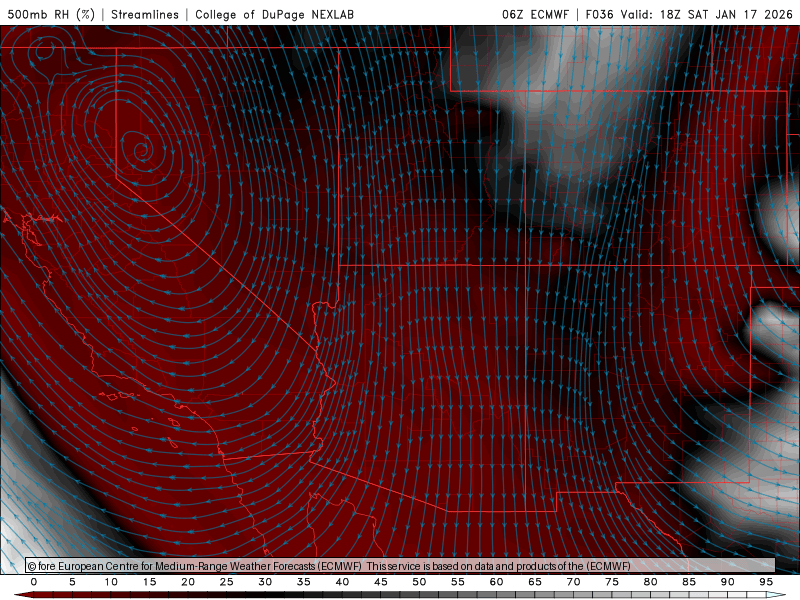Select the 'Streamlines' label in the header
This screenshot has height=600, width=800.
click(145, 14)
